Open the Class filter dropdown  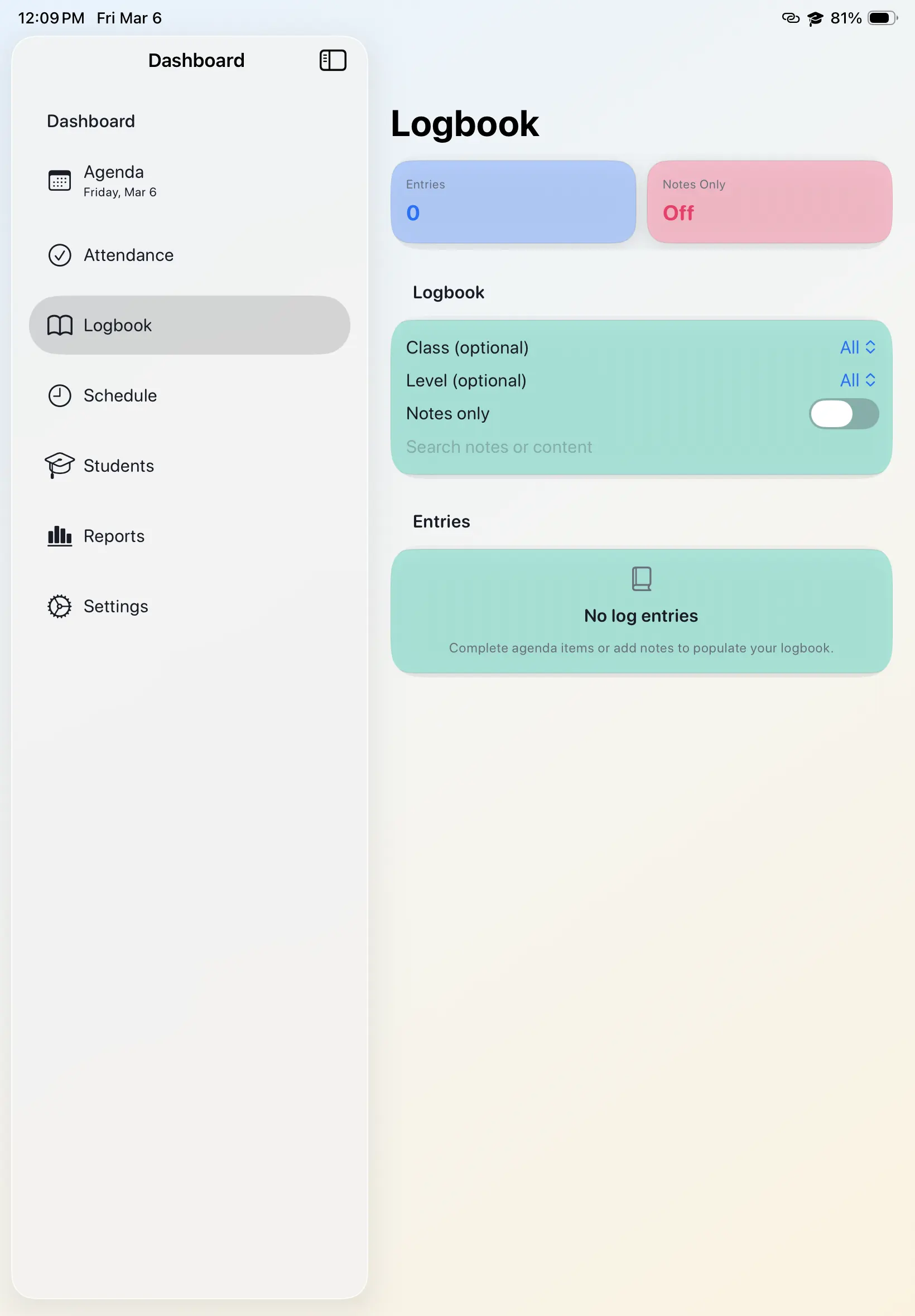point(857,348)
